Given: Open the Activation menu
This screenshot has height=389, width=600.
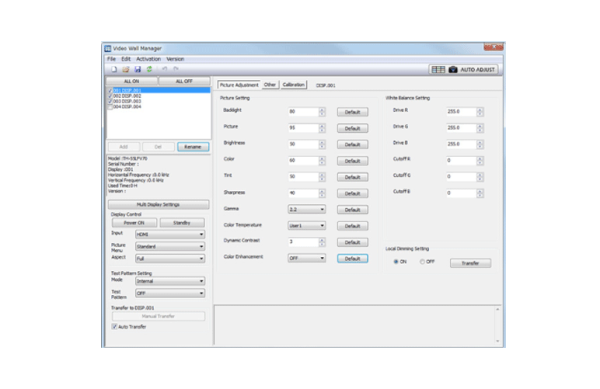Looking at the screenshot, I should point(148,59).
